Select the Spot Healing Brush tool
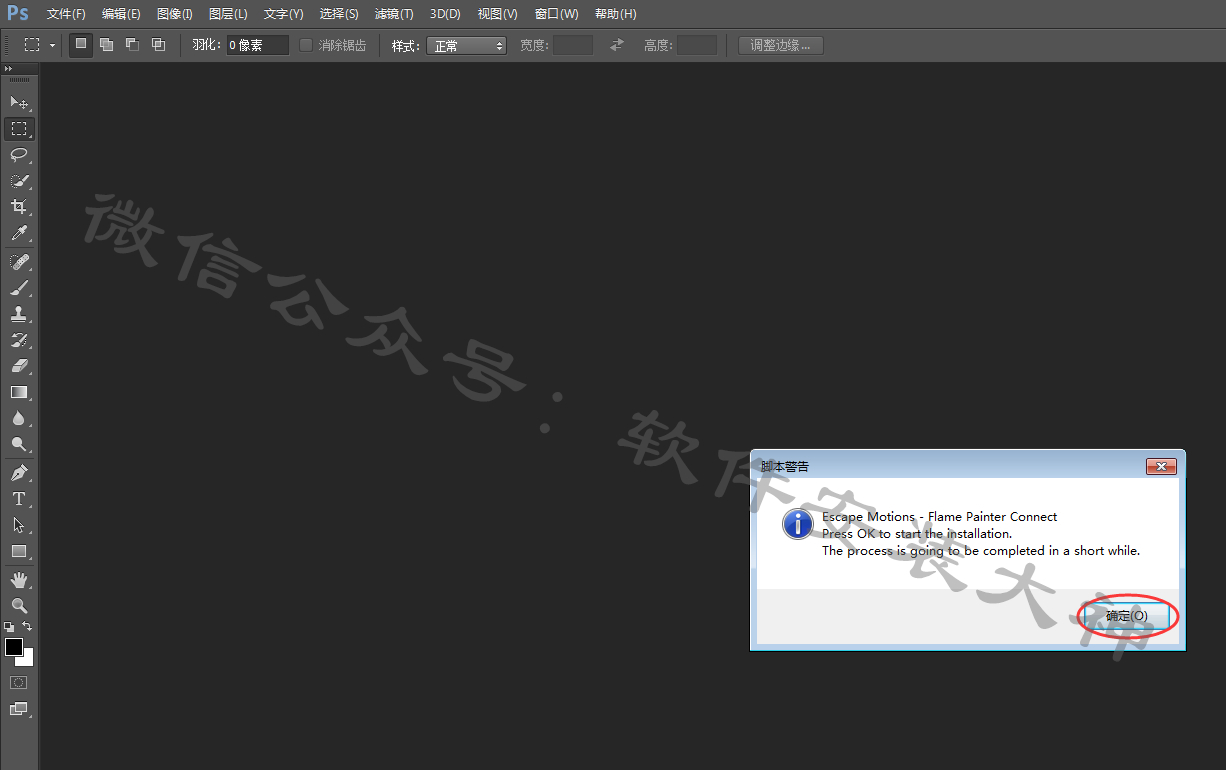This screenshot has width=1226, height=770. coord(19,262)
